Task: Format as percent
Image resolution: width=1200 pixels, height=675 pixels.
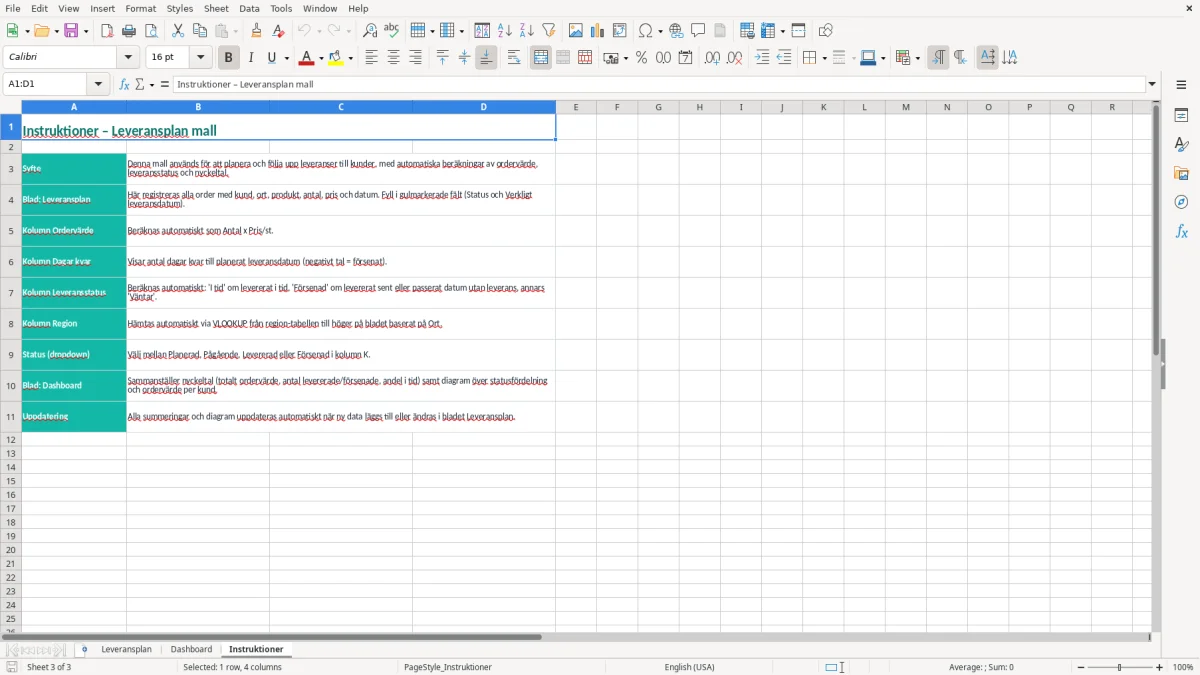Action: click(x=642, y=58)
